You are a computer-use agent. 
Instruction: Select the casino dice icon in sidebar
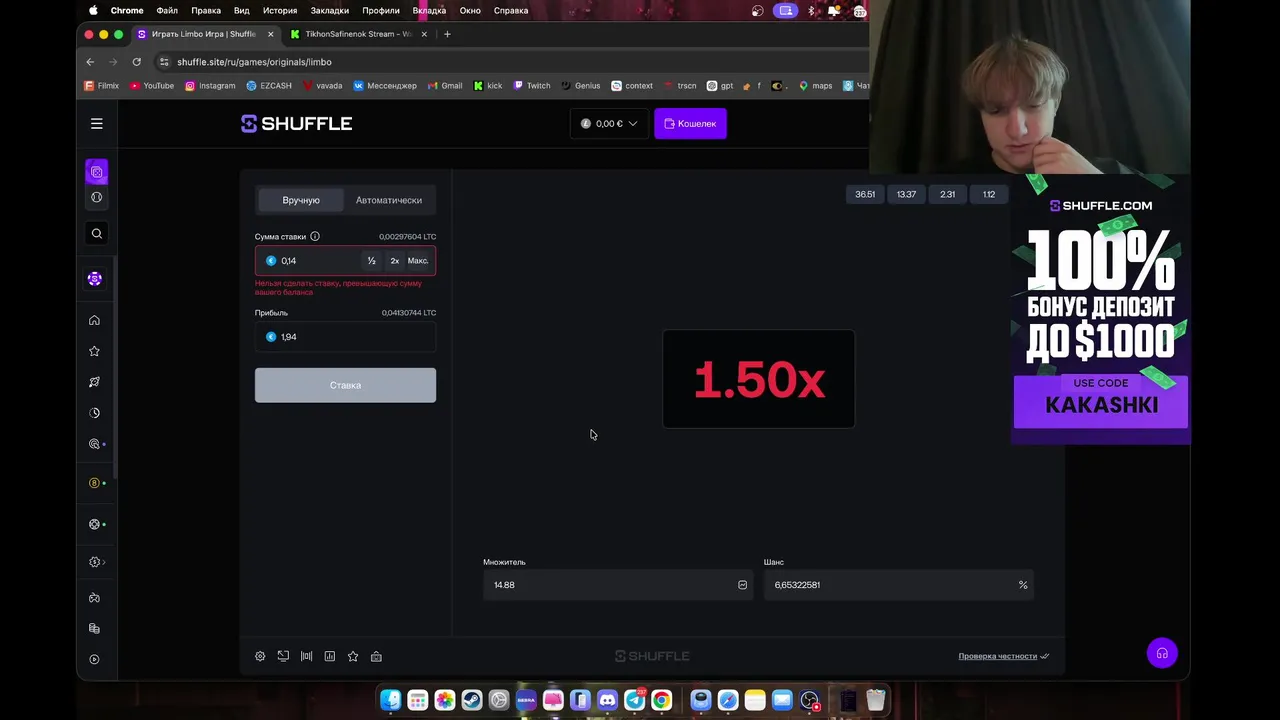point(97,172)
